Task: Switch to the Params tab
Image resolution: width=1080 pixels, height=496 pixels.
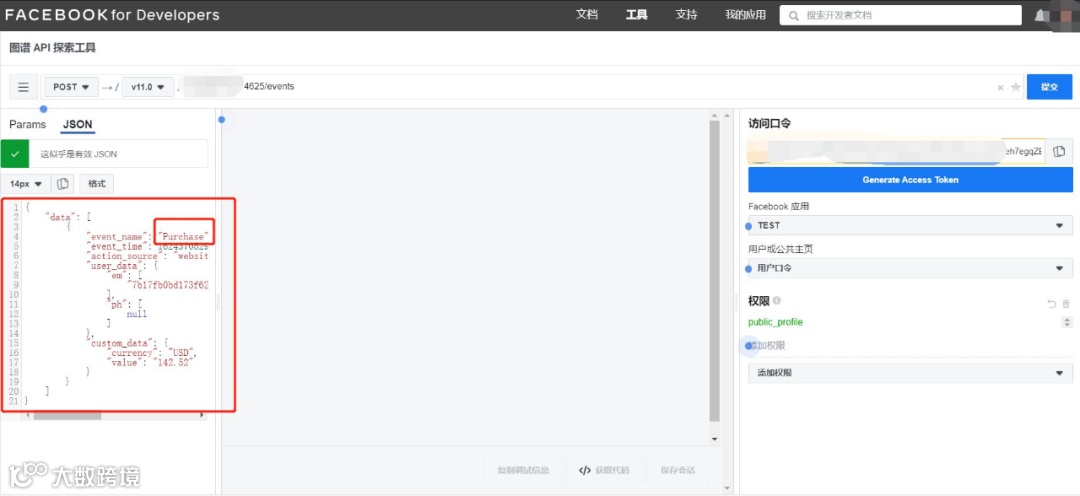Action: click(x=28, y=125)
